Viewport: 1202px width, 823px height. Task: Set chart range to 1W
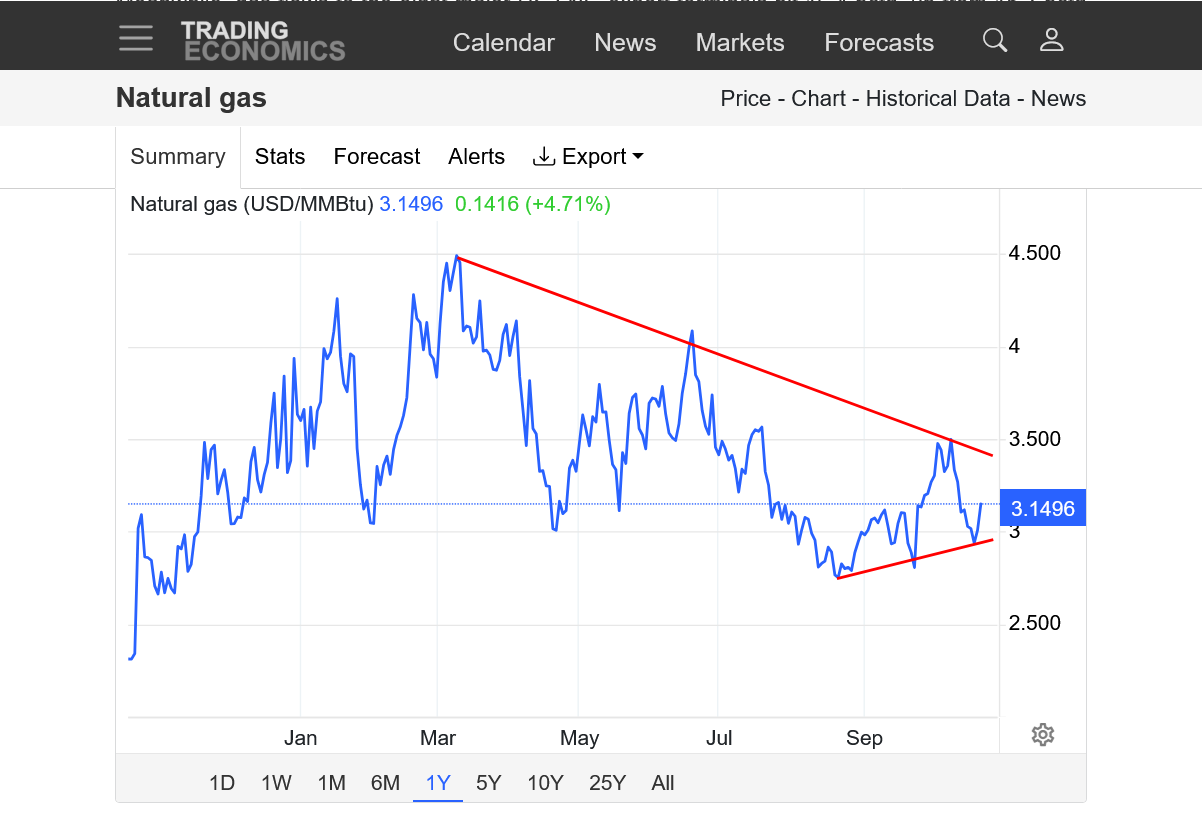coord(276,783)
